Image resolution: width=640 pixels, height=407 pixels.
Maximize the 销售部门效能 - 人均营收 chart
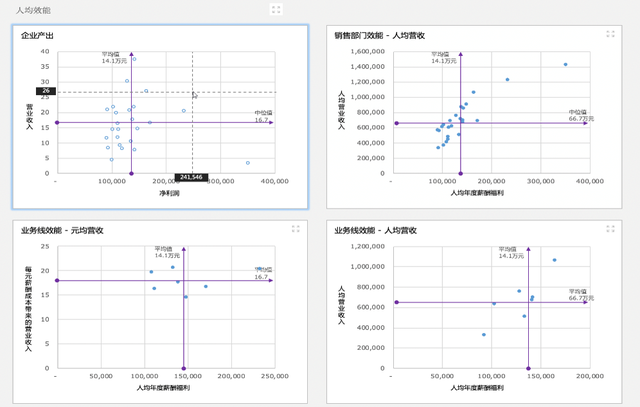tap(610, 34)
